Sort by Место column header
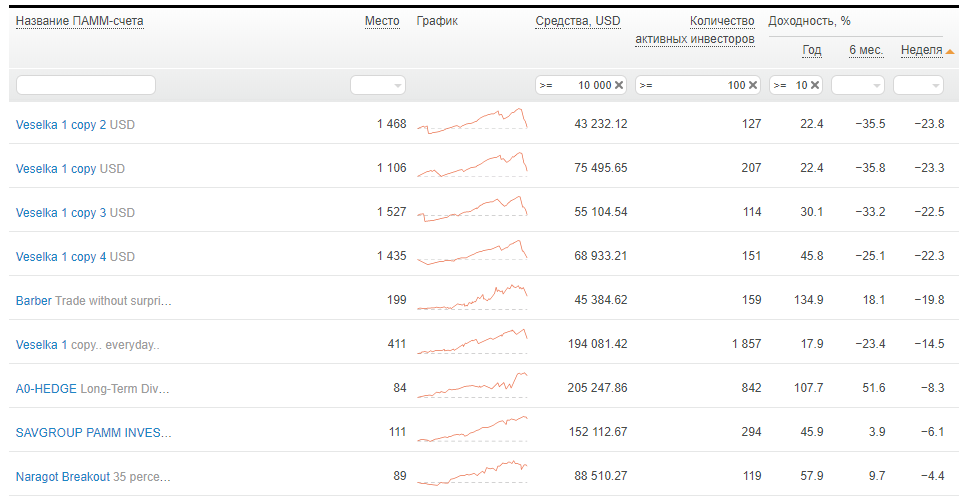964x501 pixels. (x=382, y=21)
